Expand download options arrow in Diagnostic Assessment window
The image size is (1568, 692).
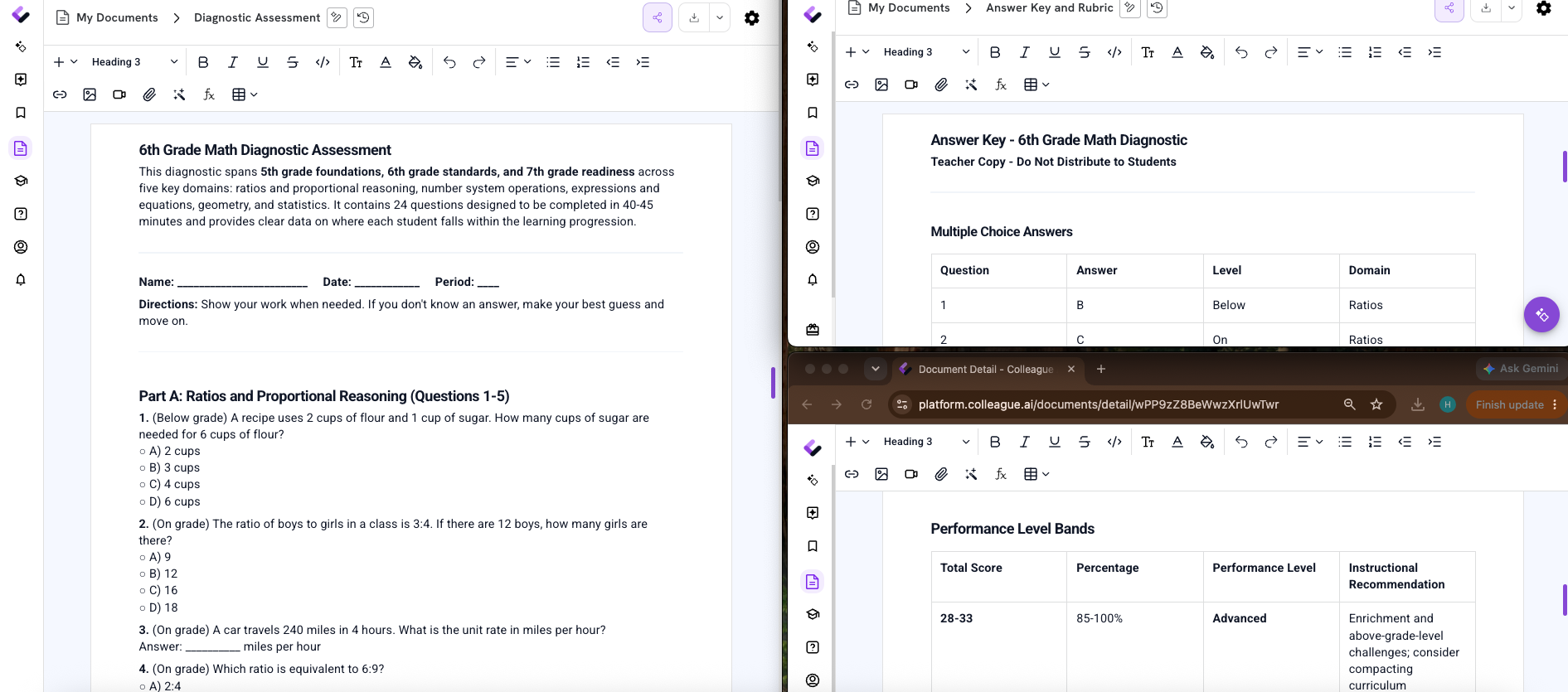(x=720, y=17)
